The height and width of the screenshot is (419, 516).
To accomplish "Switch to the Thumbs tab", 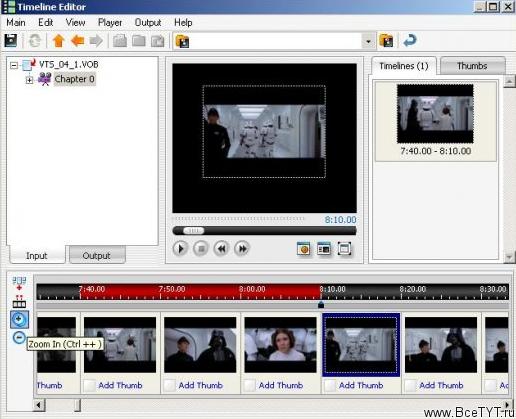I will [472, 66].
